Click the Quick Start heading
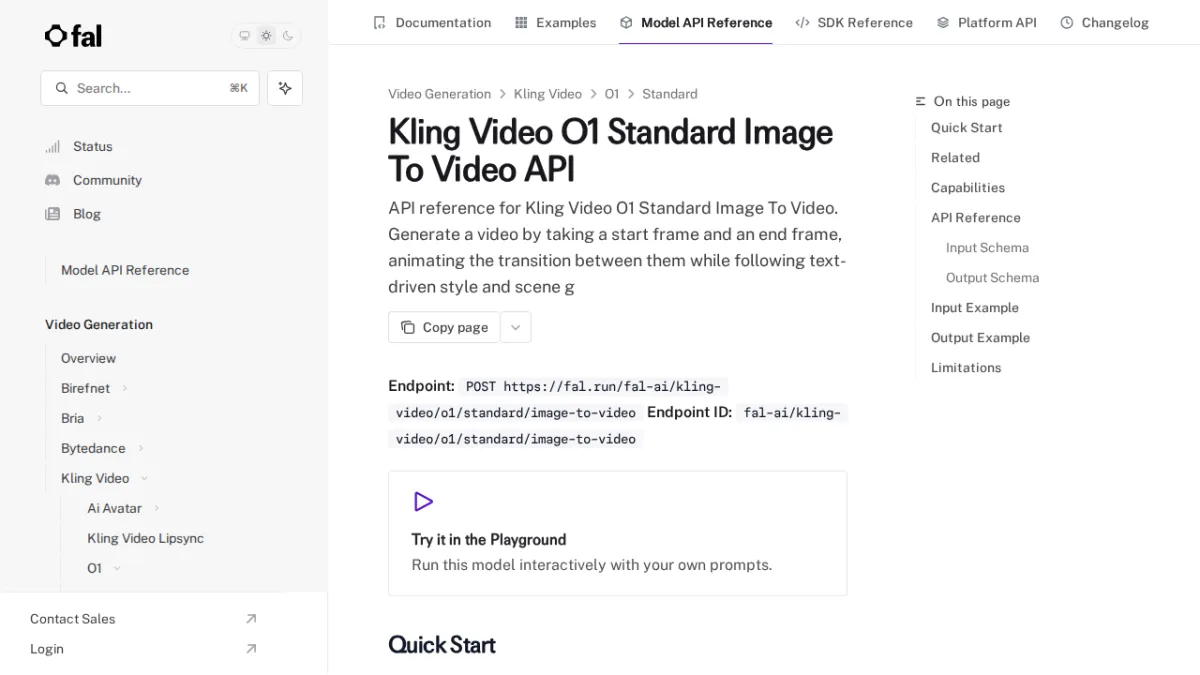 pyautogui.click(x=442, y=645)
